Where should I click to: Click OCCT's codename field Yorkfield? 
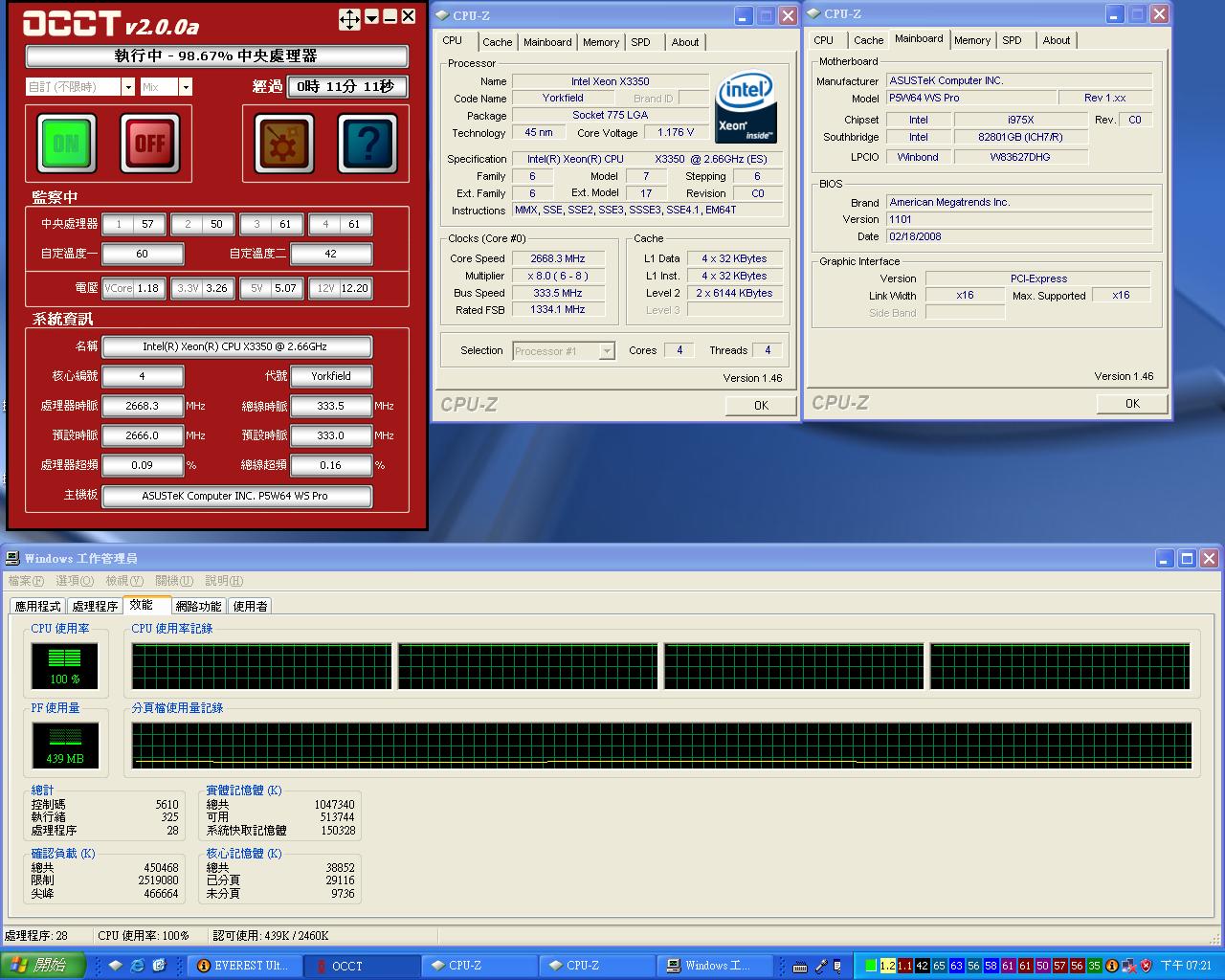[330, 376]
